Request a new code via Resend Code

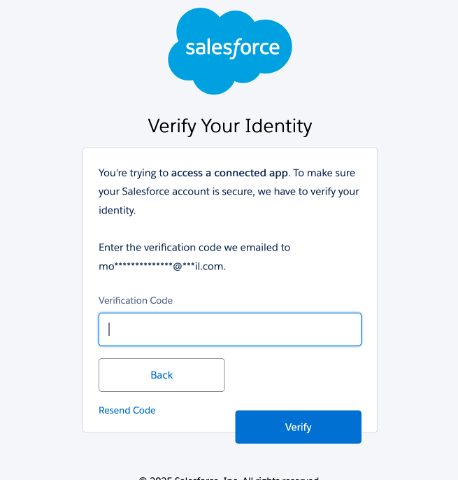coord(127,410)
